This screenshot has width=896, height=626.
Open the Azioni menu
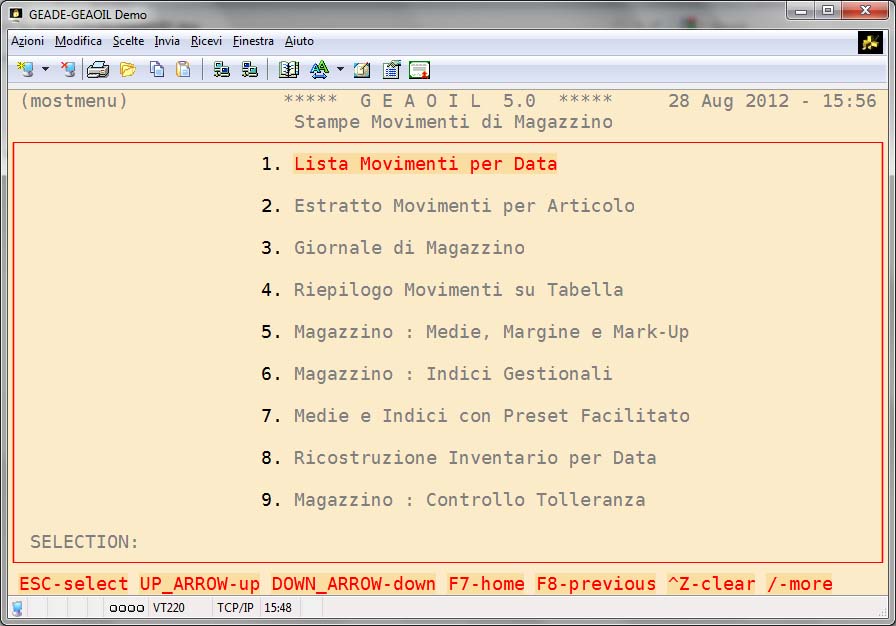point(27,41)
